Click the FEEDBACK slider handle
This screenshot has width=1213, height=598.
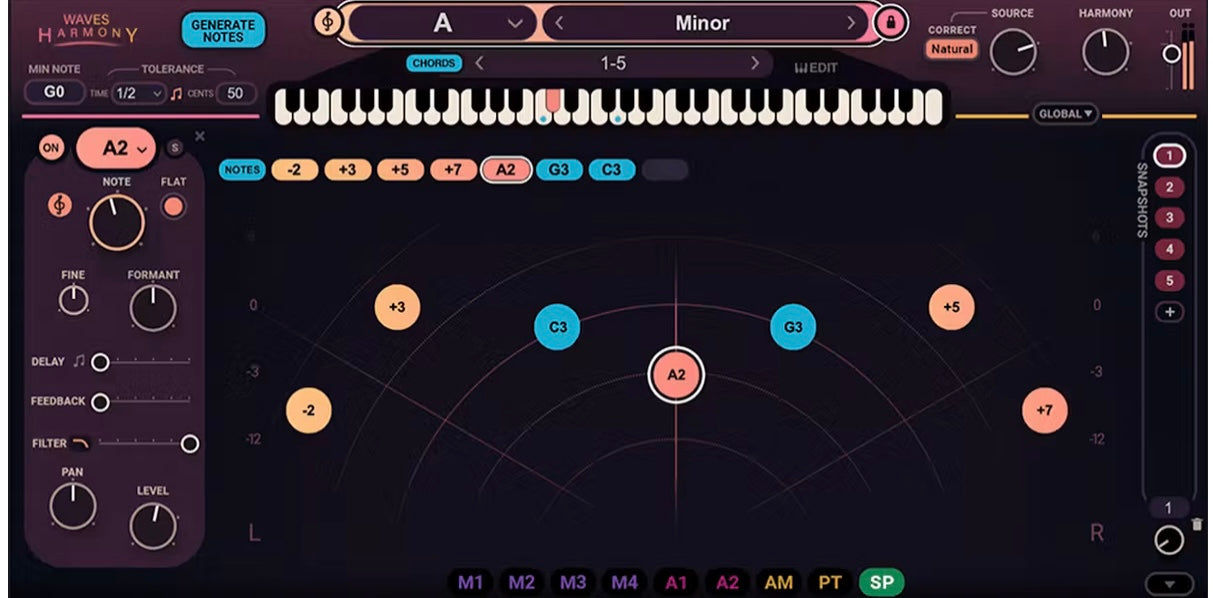tap(100, 402)
